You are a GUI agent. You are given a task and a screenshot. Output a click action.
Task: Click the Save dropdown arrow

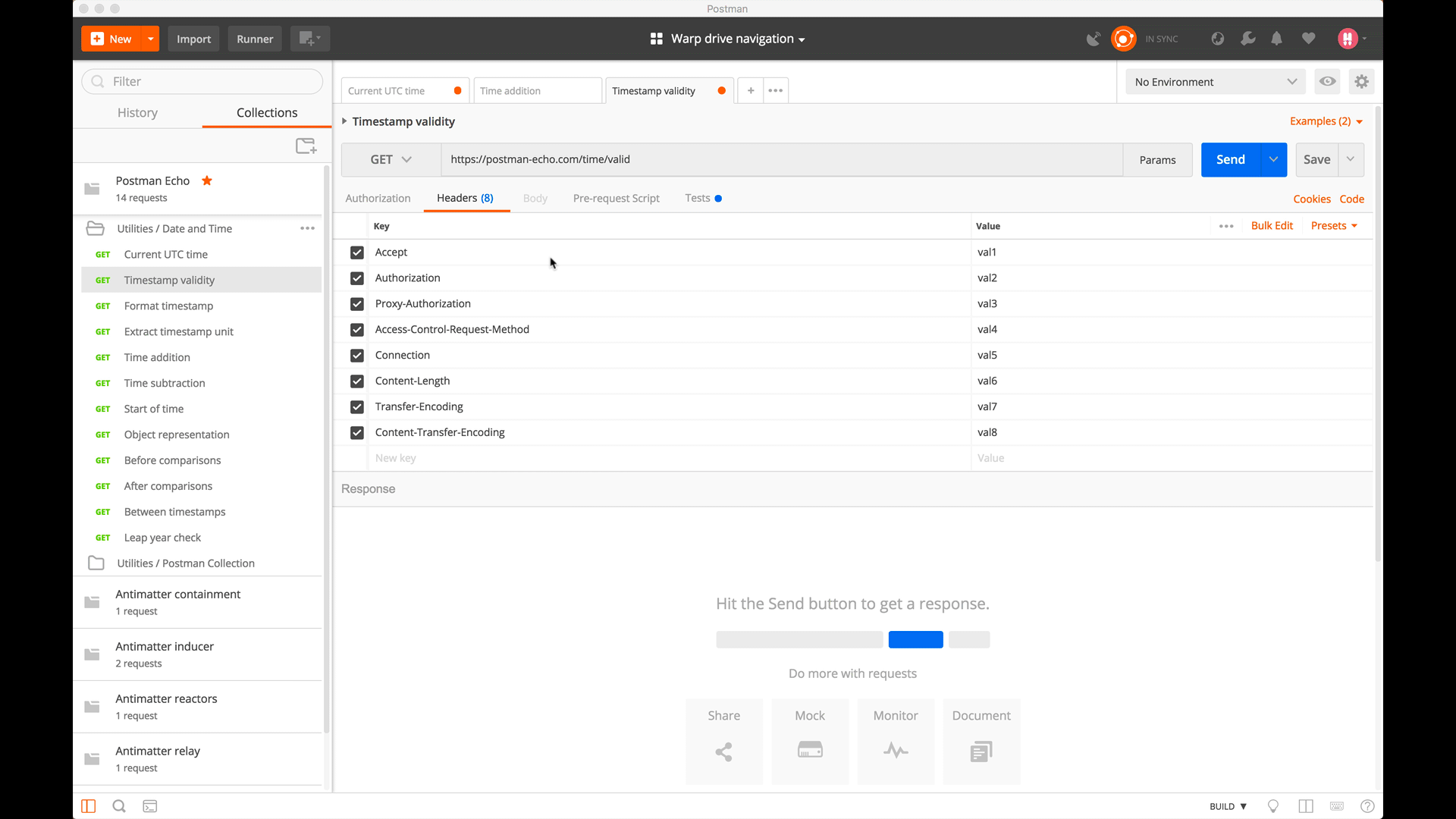coord(1351,159)
